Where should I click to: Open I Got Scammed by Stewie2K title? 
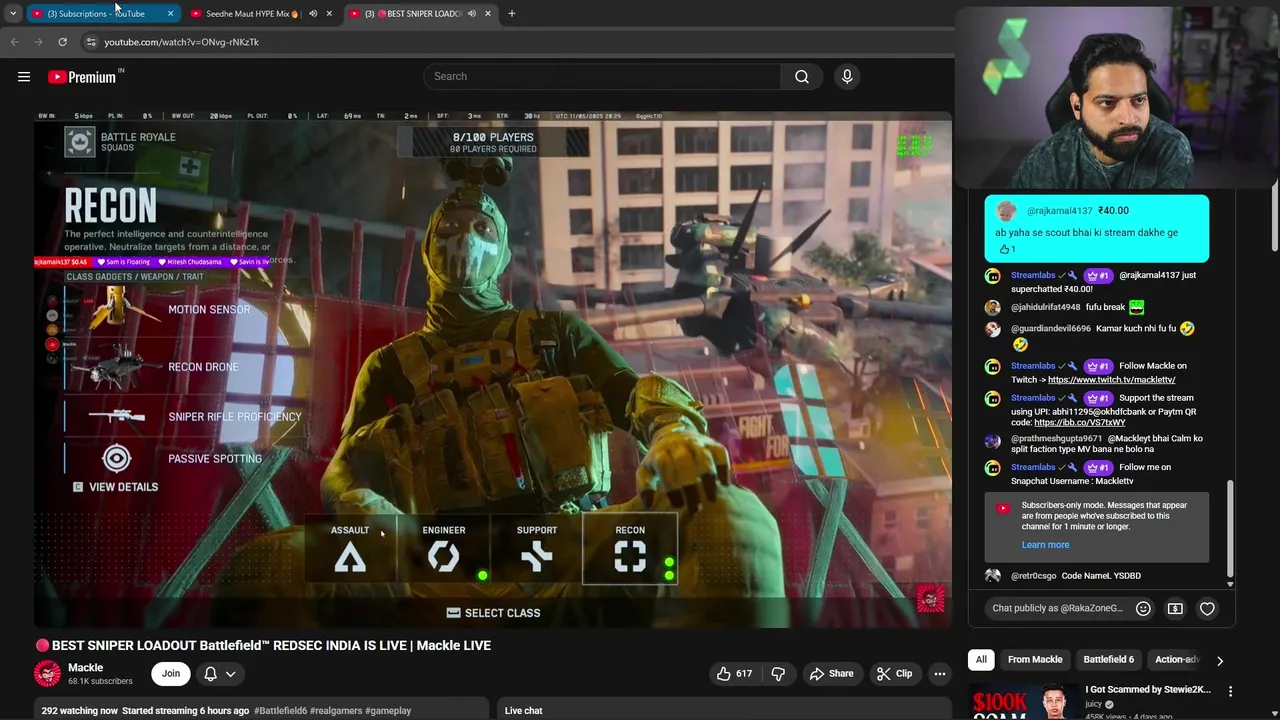tap(1148, 690)
